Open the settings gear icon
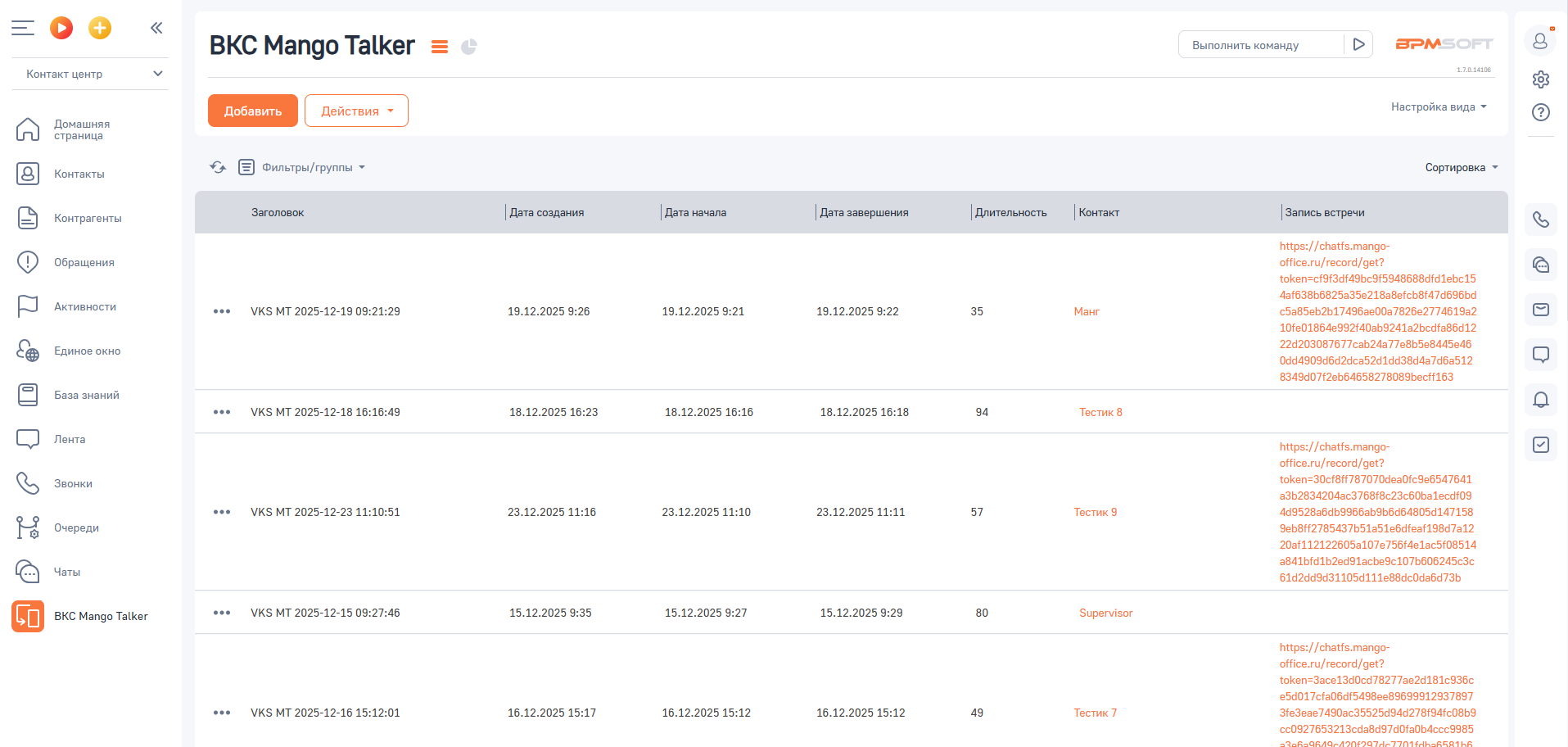 click(1541, 79)
